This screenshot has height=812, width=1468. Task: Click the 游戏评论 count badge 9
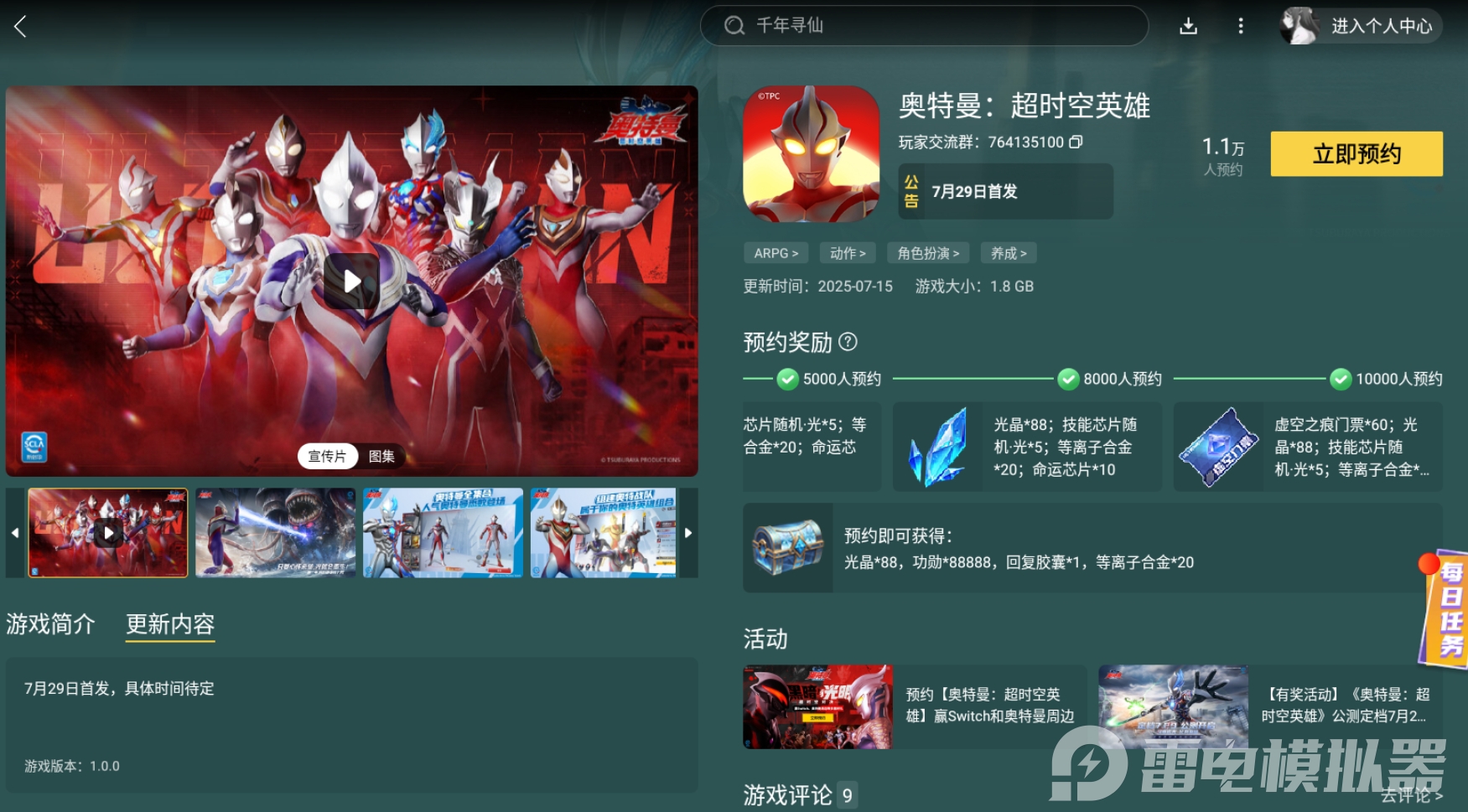[x=848, y=795]
